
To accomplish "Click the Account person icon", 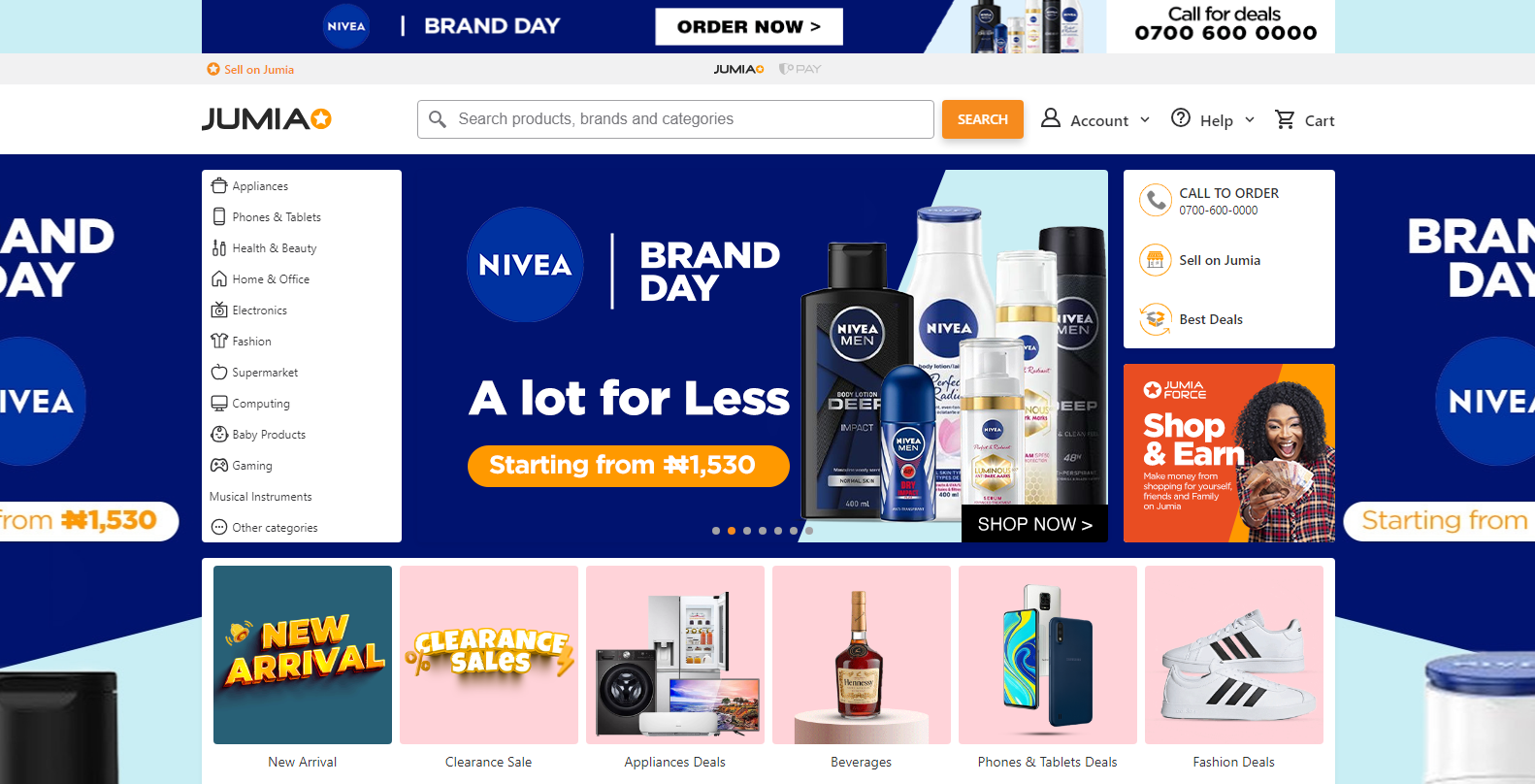I will [1051, 117].
